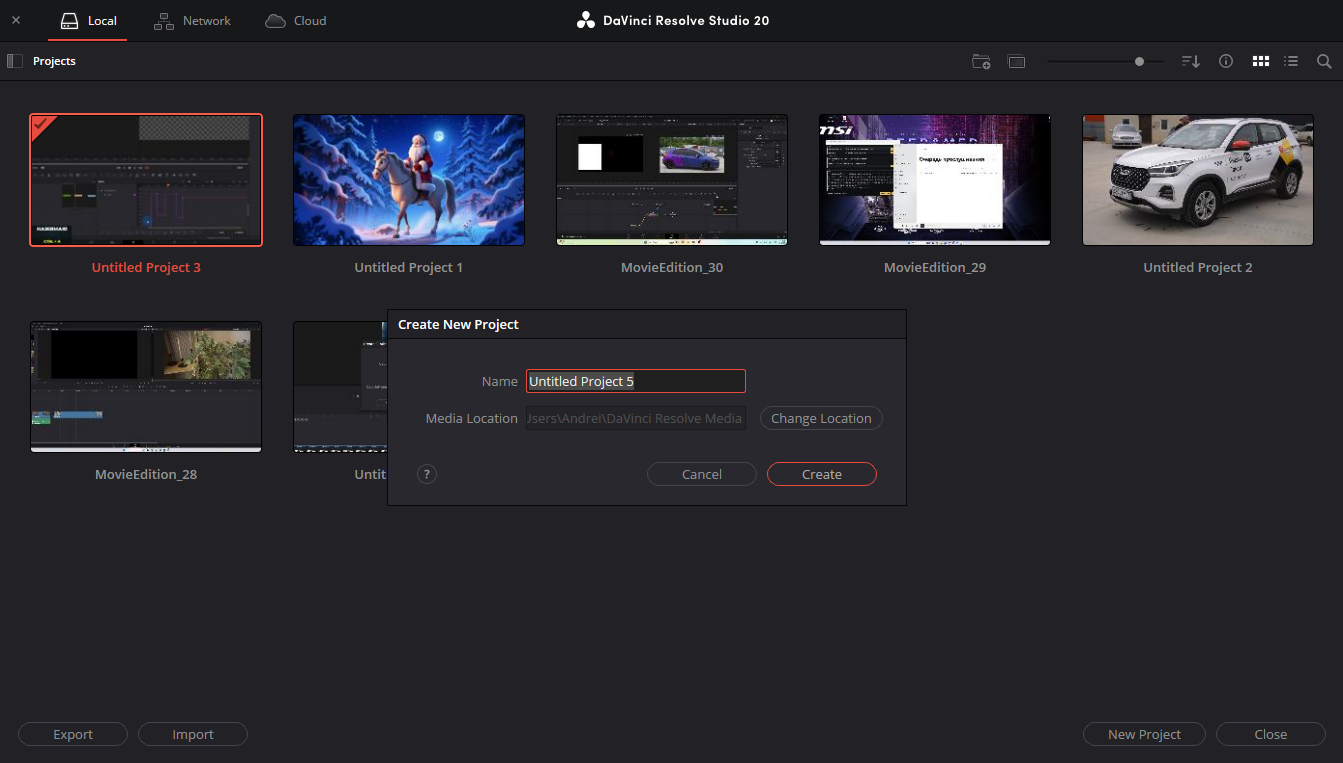Viewport: 1343px width, 763px height.
Task: Switch to the Cloud tab
Action: coord(296,20)
